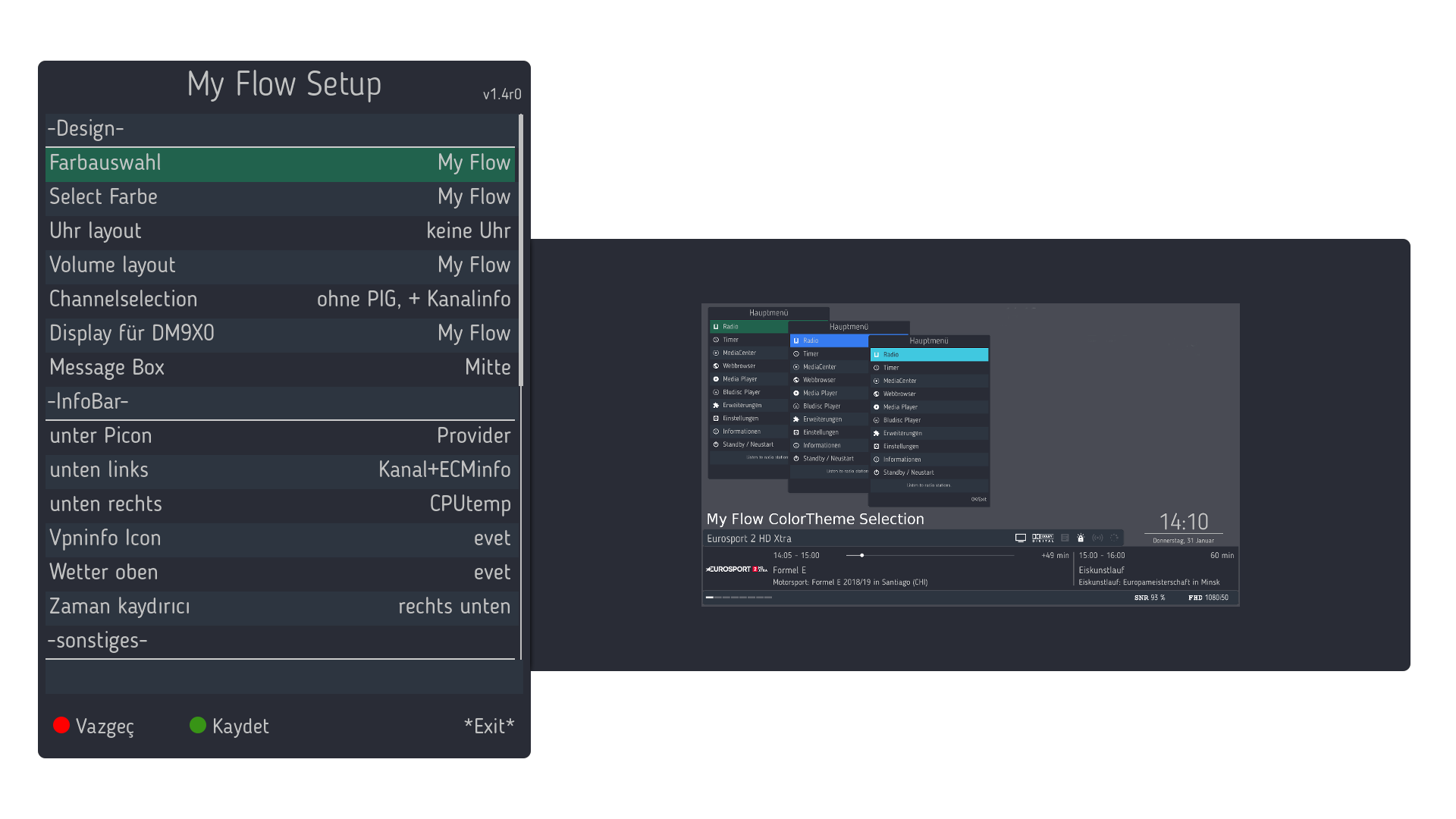Click the Eurosport logo in preview infobar

tap(736, 570)
